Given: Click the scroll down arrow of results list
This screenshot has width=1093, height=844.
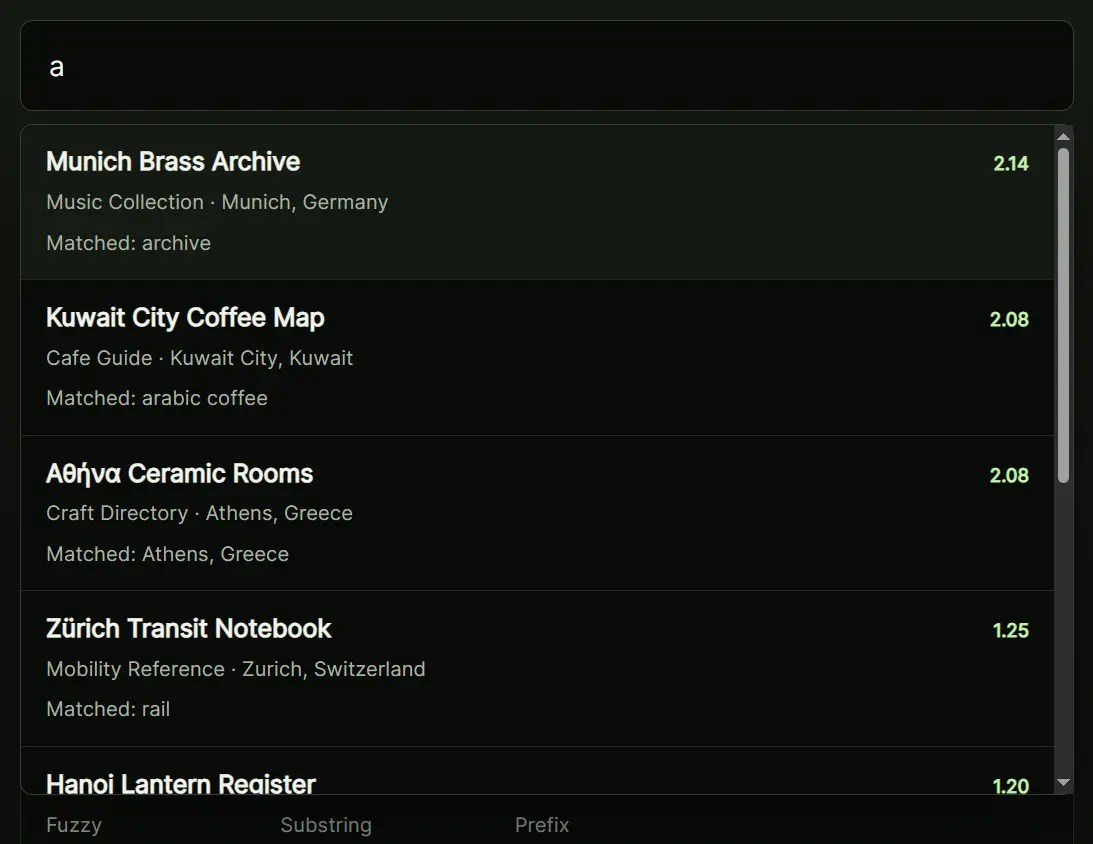Looking at the screenshot, I should click(1063, 783).
